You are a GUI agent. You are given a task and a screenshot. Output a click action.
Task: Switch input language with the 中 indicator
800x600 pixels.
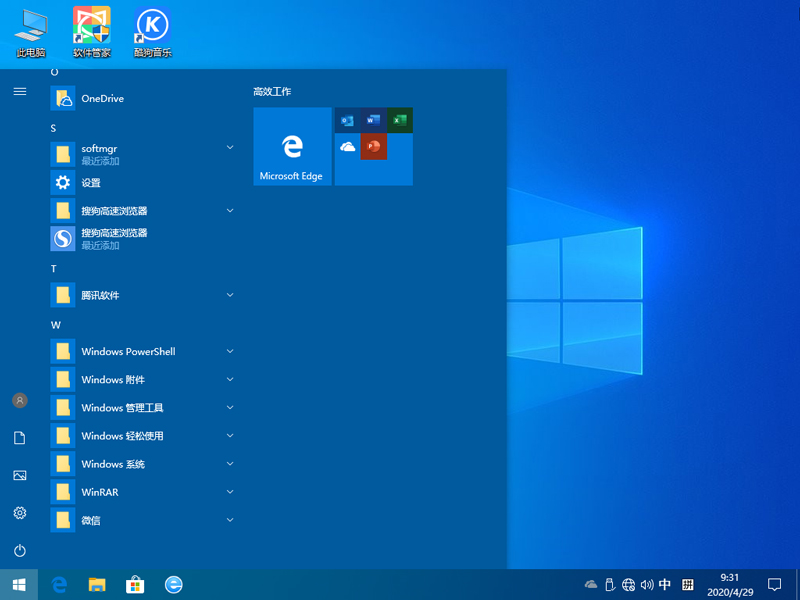[x=666, y=584]
